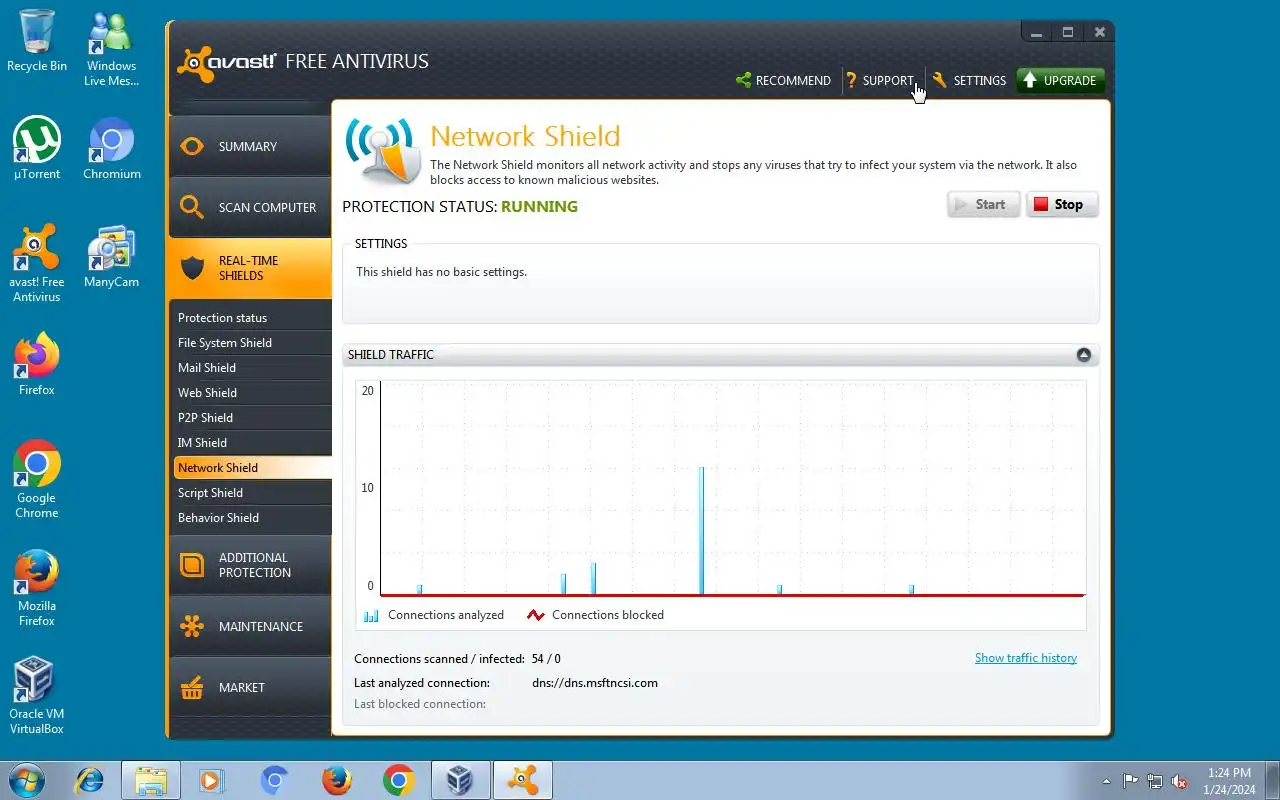Select P2P Shield
This screenshot has width=1280, height=800.
click(250, 418)
